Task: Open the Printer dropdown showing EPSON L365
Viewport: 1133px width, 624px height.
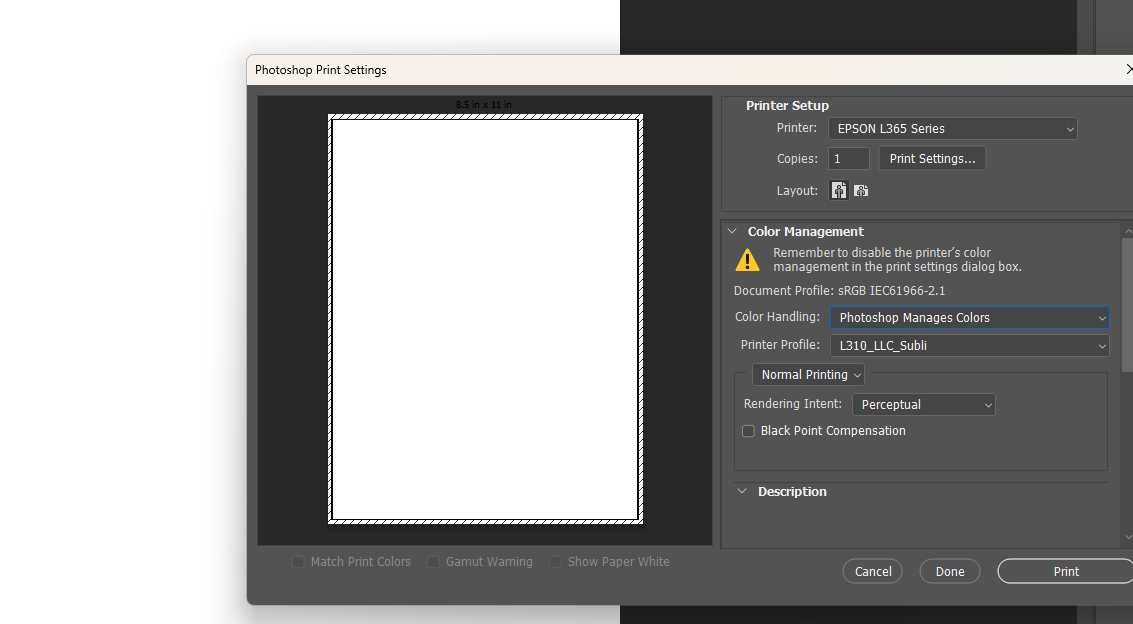Action: 952,128
